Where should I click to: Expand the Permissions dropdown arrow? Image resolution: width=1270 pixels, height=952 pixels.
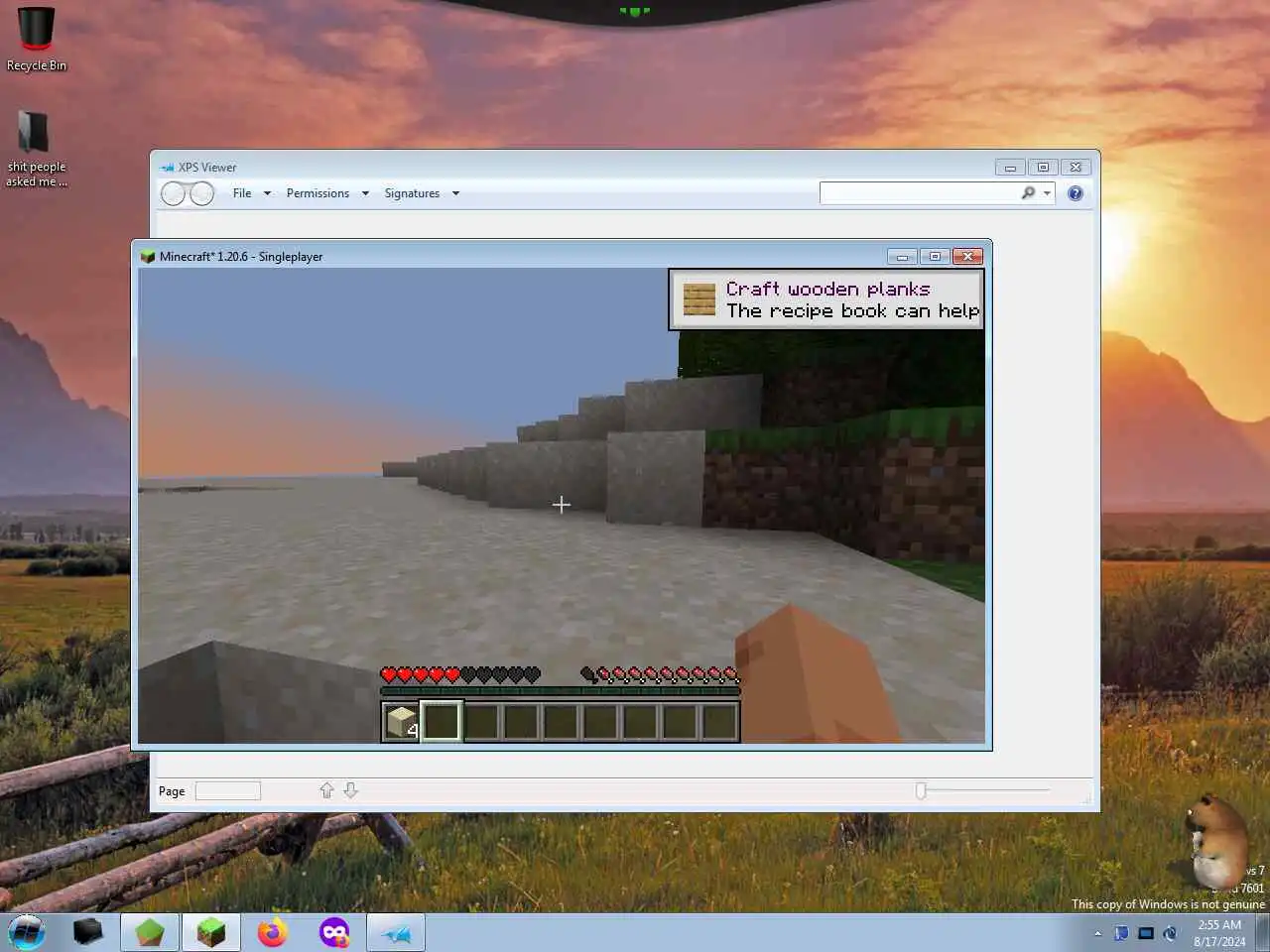(x=365, y=193)
